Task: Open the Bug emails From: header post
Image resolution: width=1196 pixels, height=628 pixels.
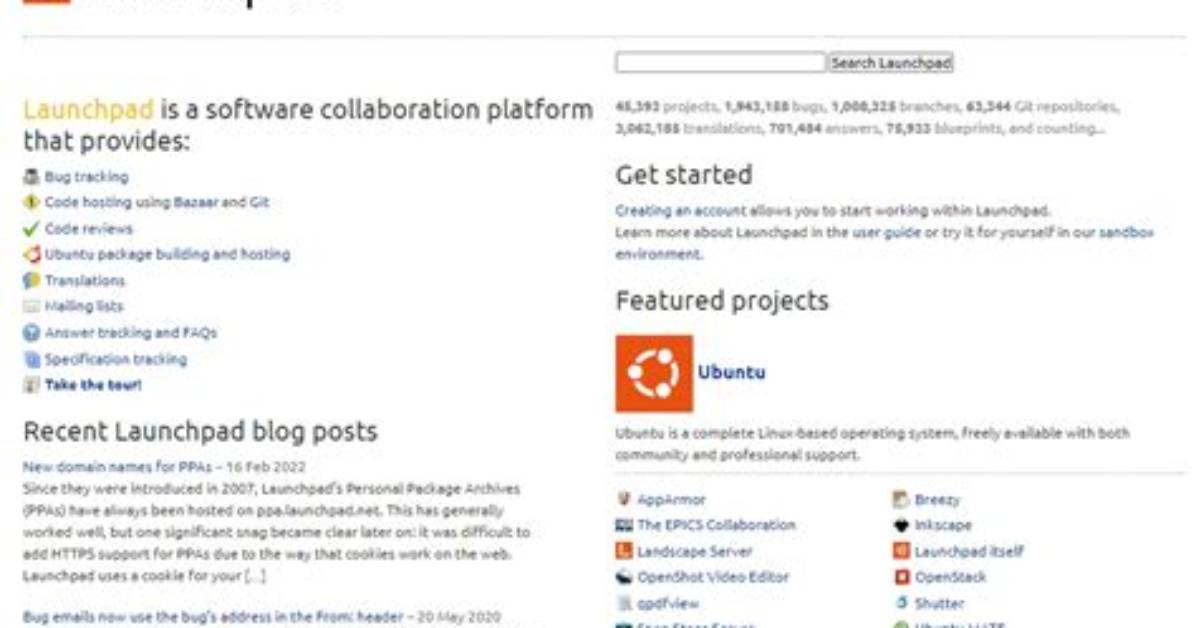Action: (213, 617)
